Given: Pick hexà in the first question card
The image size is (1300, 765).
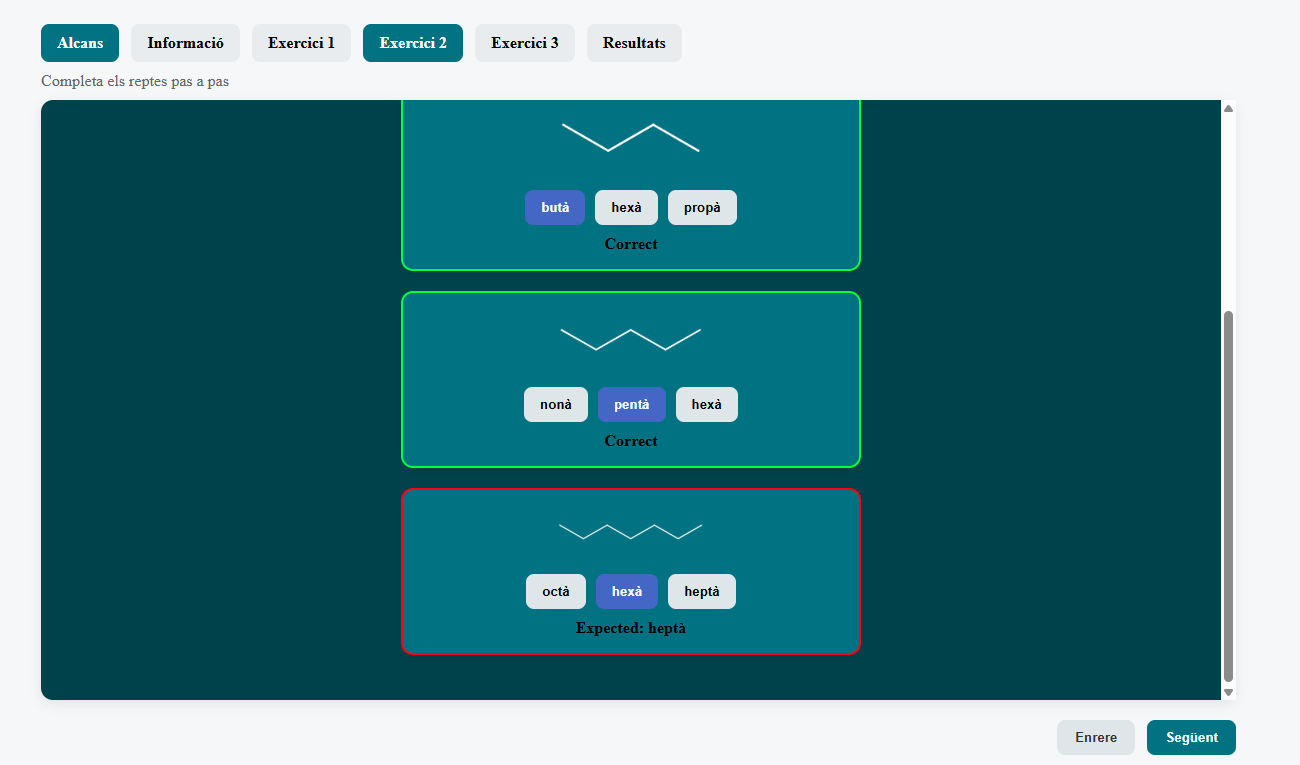Looking at the screenshot, I should click(626, 208).
